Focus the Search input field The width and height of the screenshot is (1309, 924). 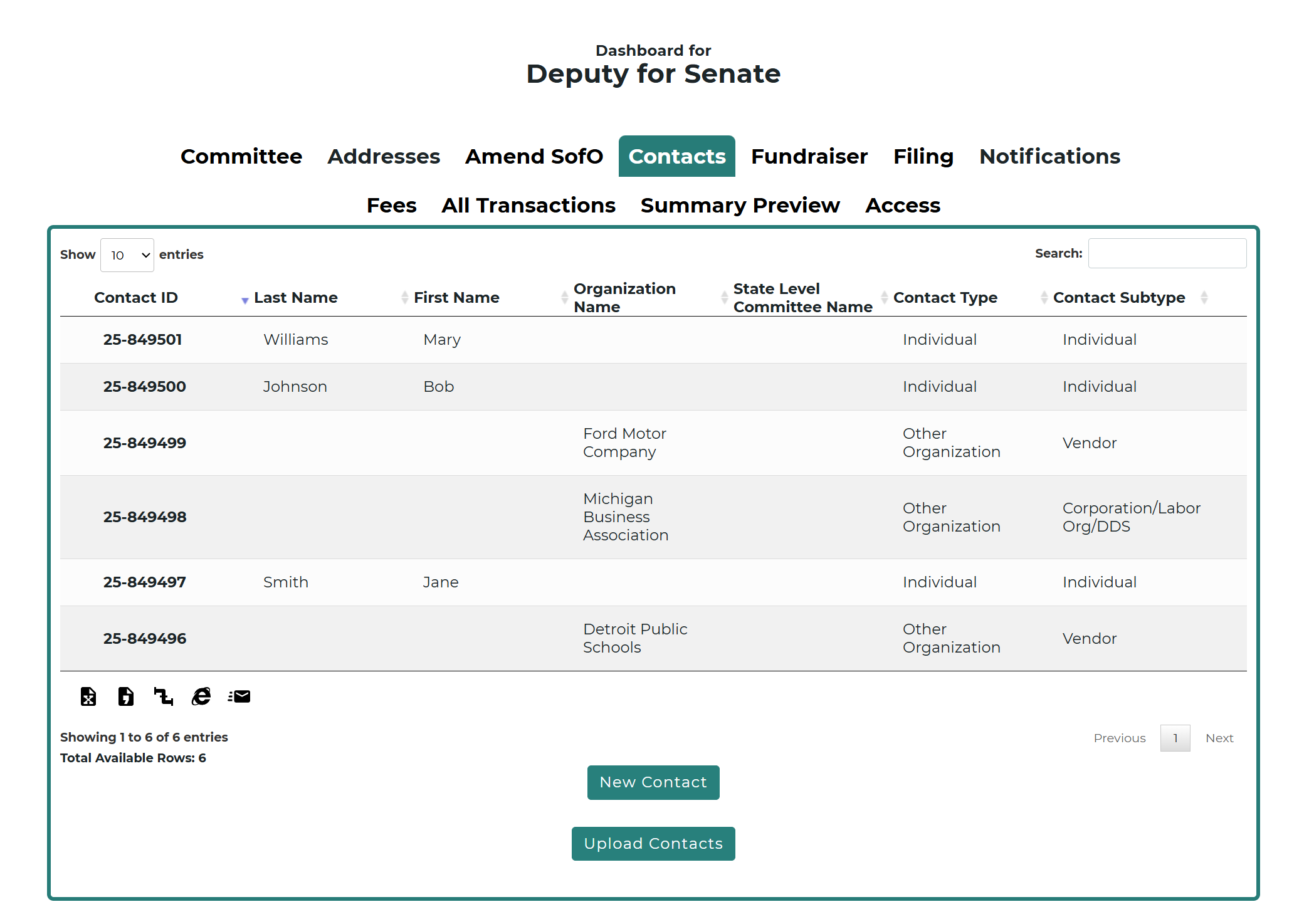[x=1167, y=254]
